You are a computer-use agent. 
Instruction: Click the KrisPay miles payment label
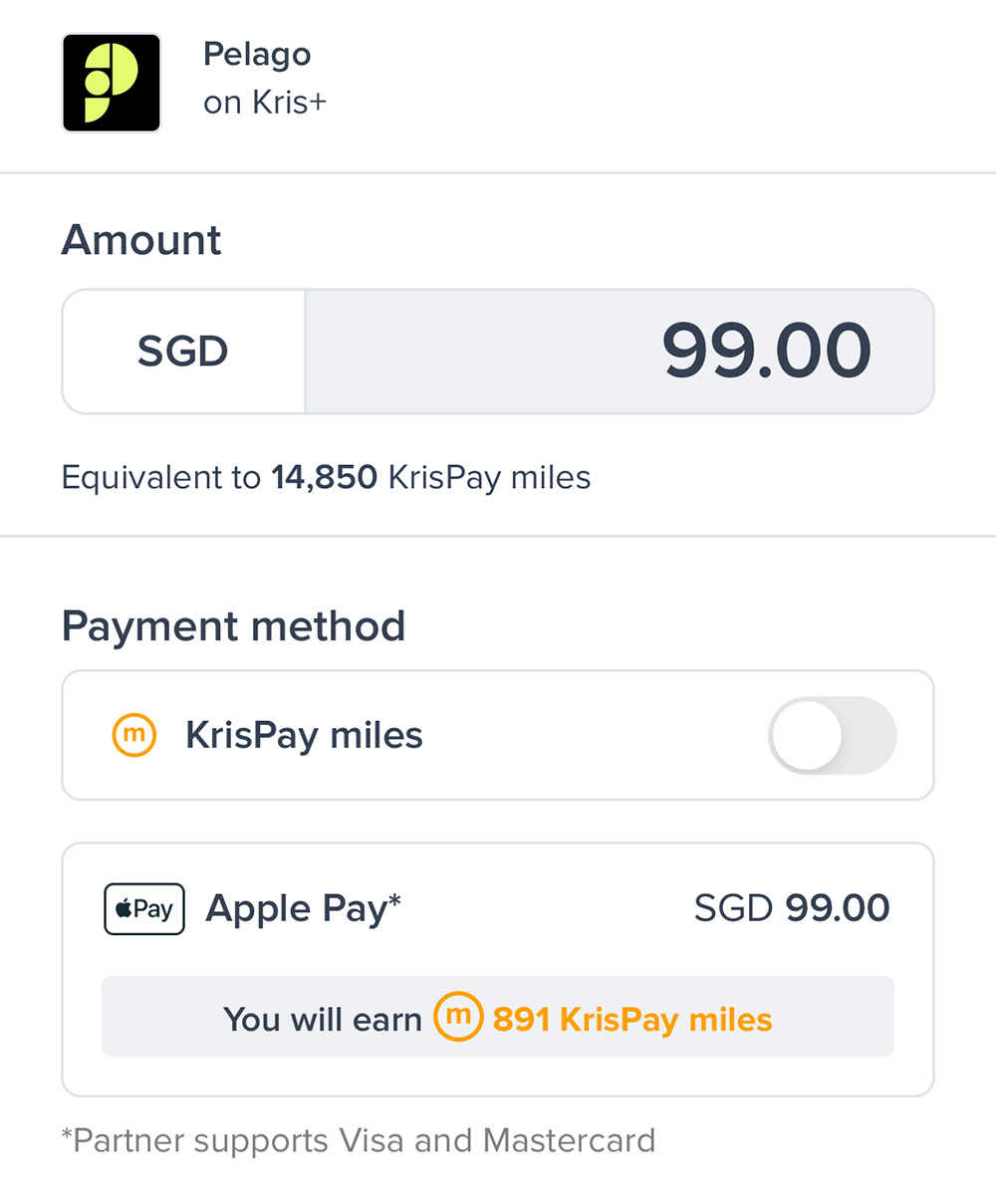[x=304, y=736]
